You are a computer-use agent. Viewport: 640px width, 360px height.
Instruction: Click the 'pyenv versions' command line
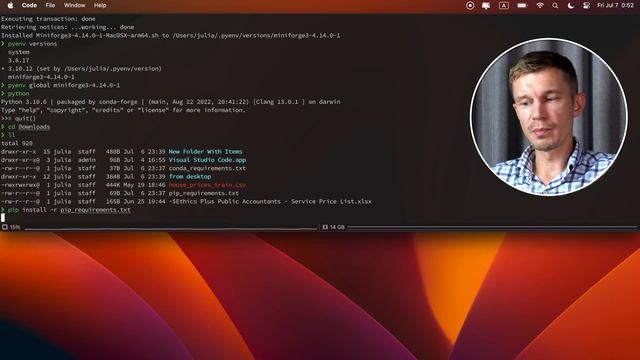[x=32, y=44]
